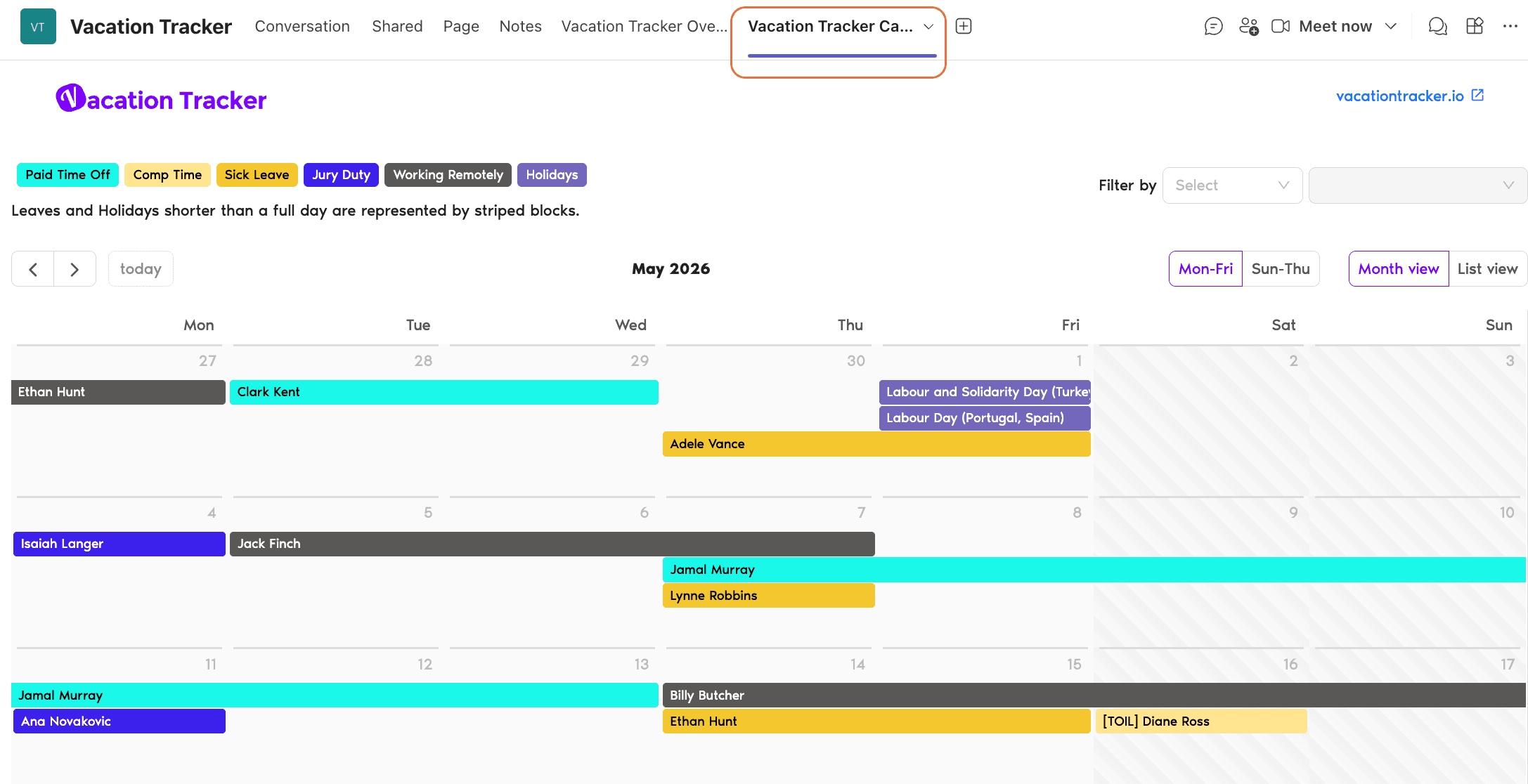Open the channel chat bubble icon

(1213, 27)
